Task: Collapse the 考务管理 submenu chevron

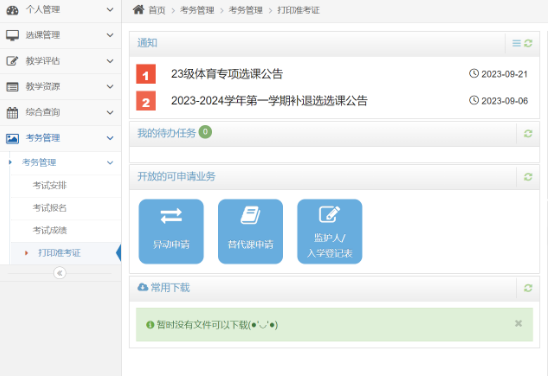Action: 110,163
